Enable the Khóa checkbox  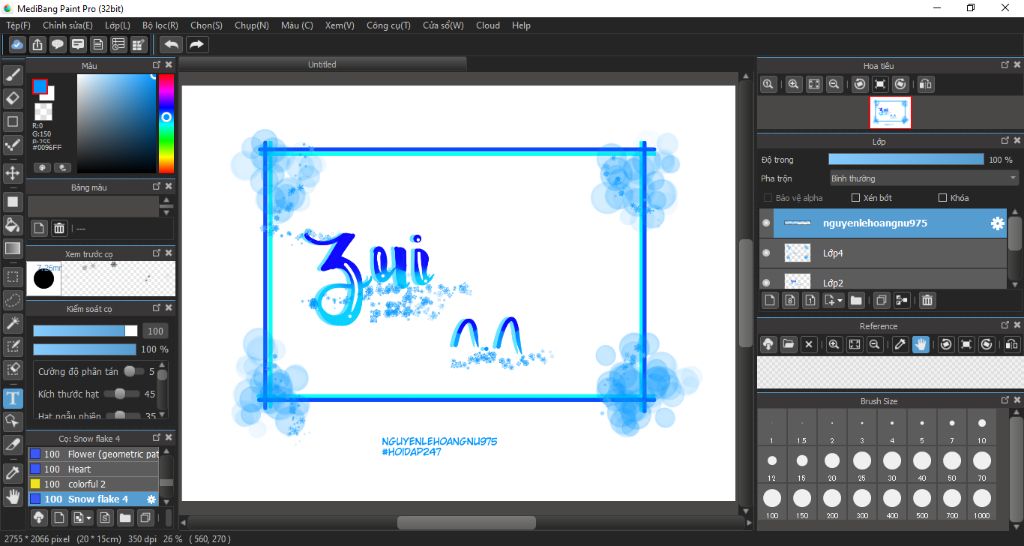tap(942, 198)
